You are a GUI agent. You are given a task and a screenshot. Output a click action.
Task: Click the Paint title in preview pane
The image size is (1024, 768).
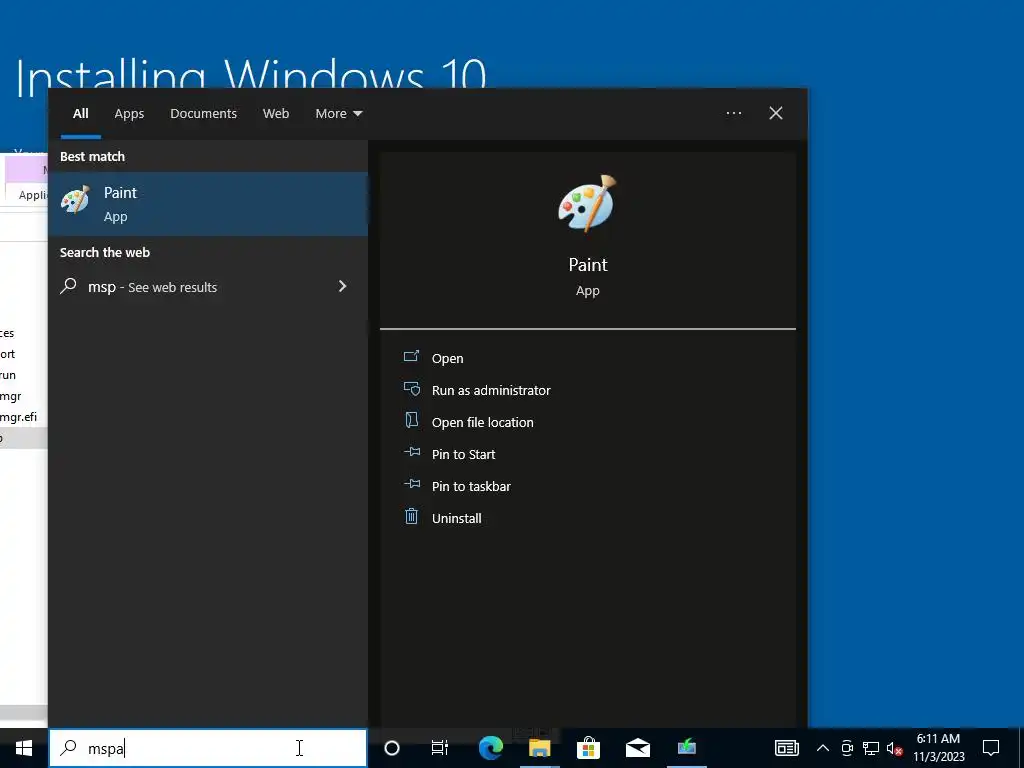(588, 265)
